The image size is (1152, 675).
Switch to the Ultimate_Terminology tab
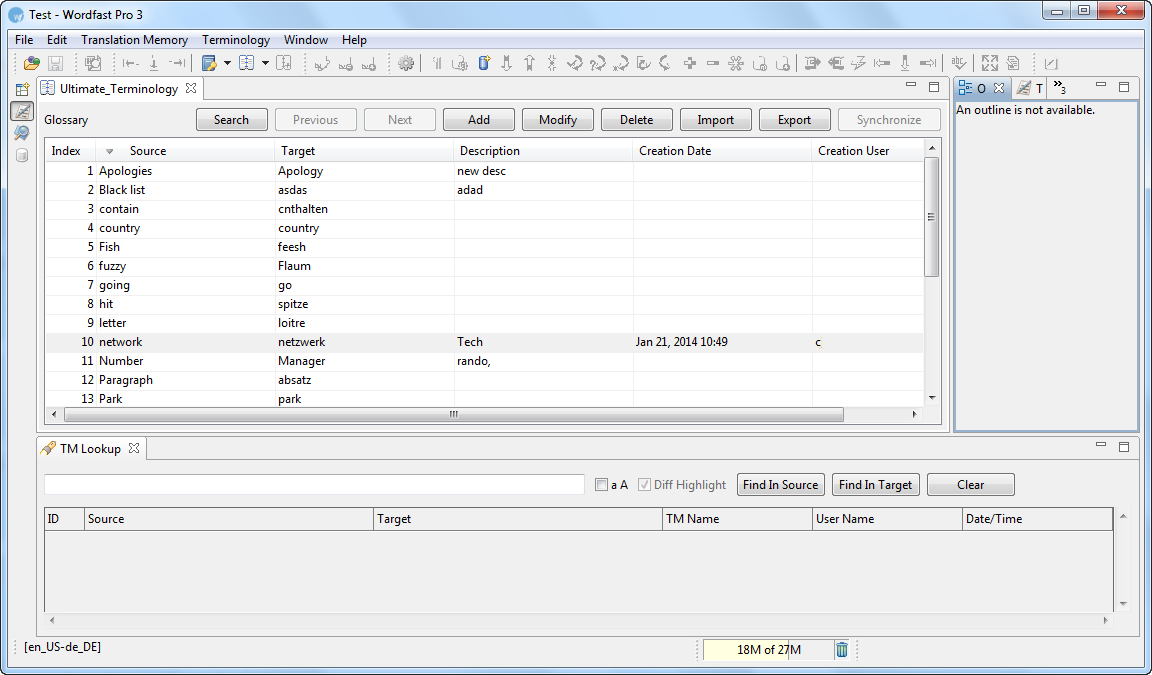(119, 89)
